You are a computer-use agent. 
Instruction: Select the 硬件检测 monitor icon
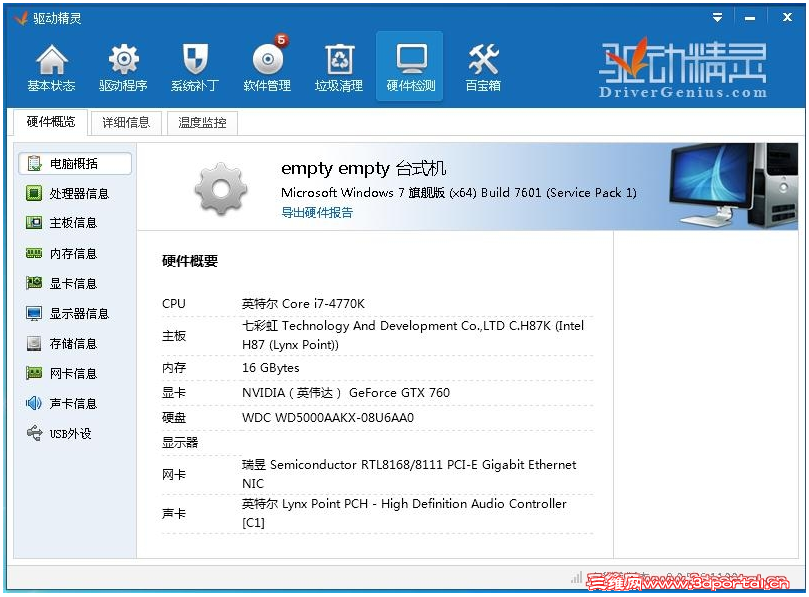tap(410, 66)
